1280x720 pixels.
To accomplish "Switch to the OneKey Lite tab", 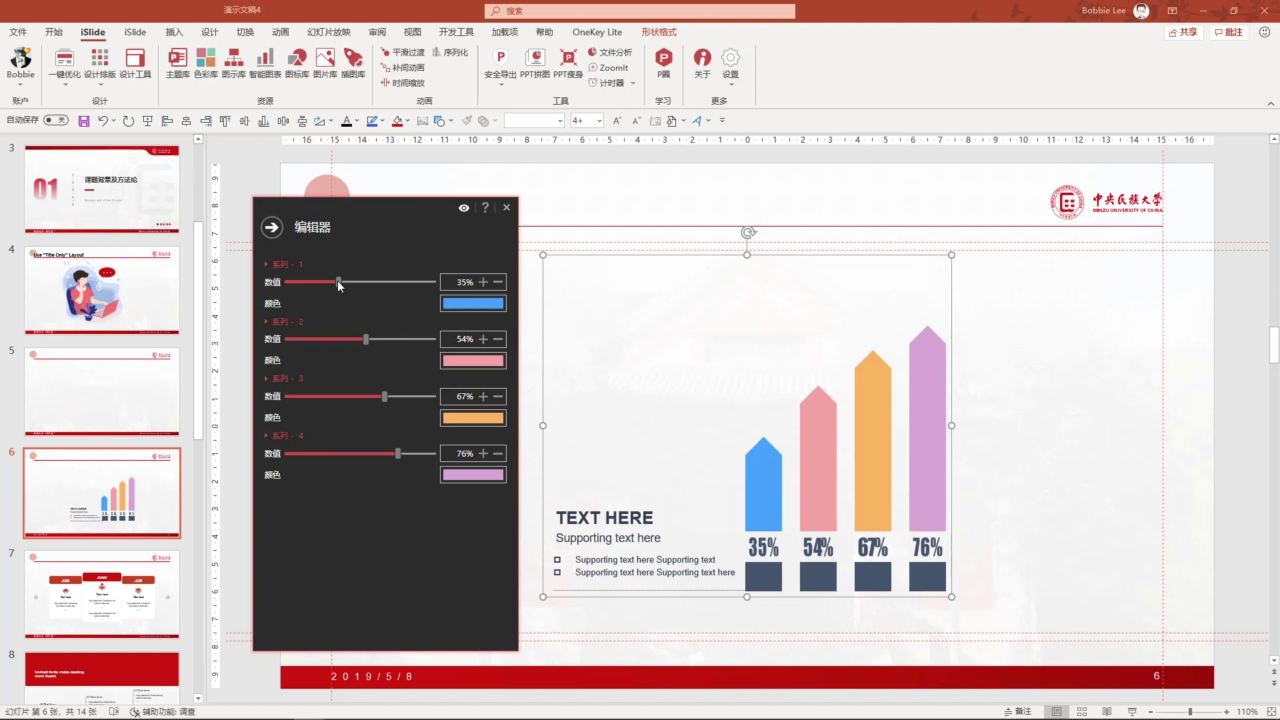I will point(597,32).
